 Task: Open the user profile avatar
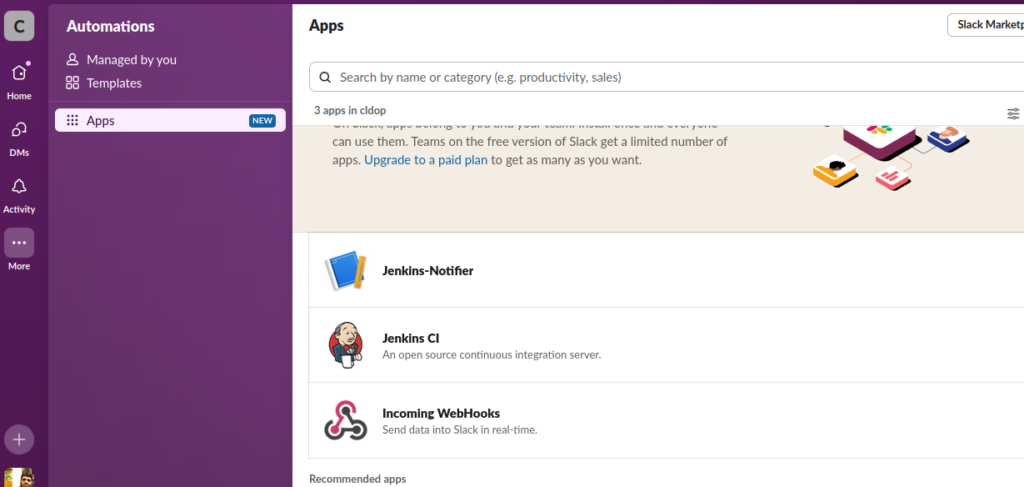19,477
